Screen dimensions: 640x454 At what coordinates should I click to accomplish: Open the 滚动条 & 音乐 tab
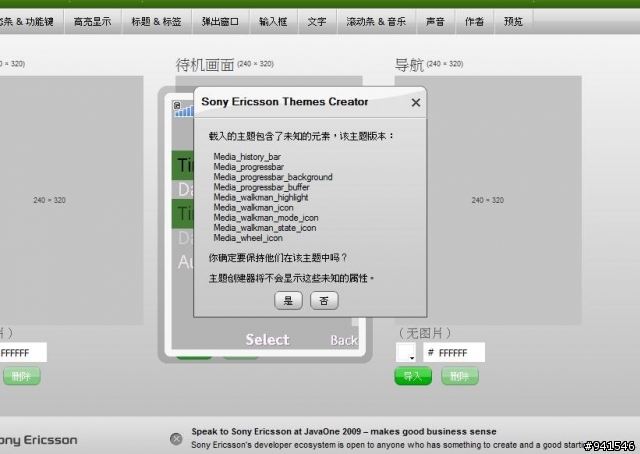point(376,22)
